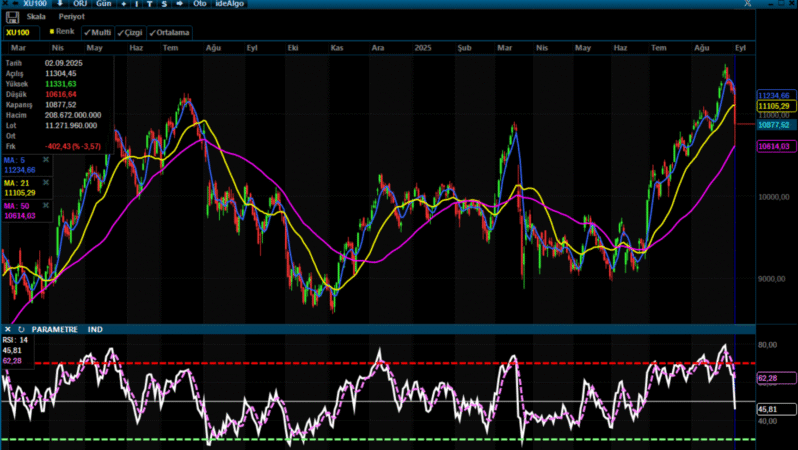This screenshot has width=798, height=450.
Task: Click the 'T' text tool icon
Action: (150, 4)
